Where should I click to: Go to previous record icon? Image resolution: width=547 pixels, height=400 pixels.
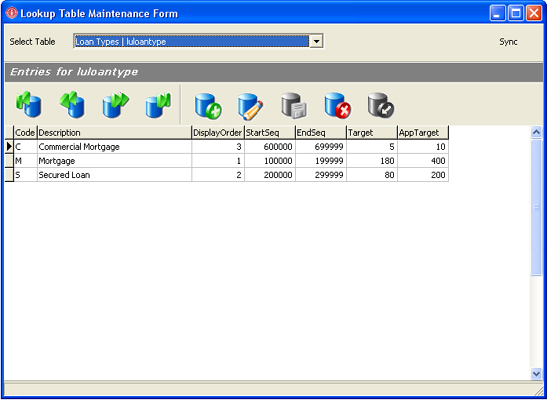click(72, 104)
